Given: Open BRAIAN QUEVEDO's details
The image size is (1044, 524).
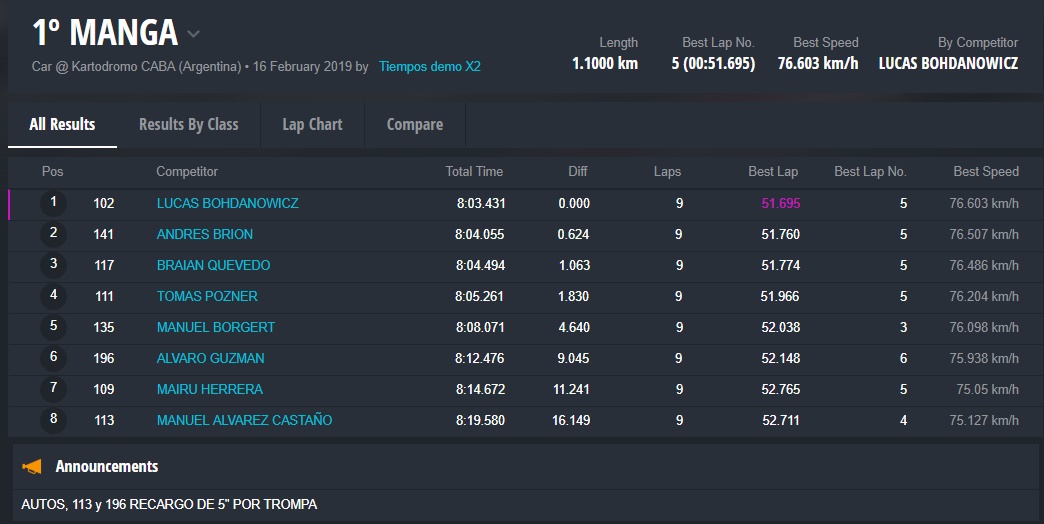Looking at the screenshot, I should [x=213, y=265].
